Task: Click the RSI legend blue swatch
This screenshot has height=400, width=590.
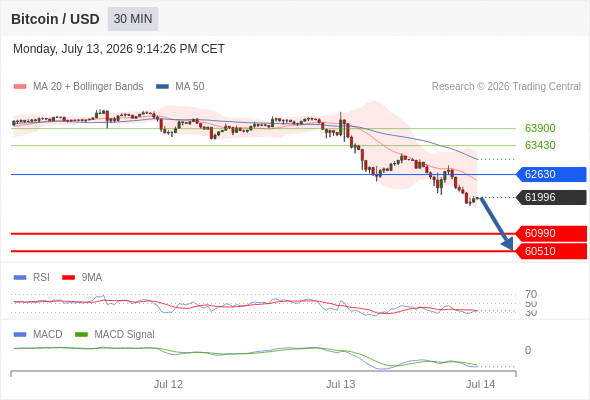Action: (20, 278)
